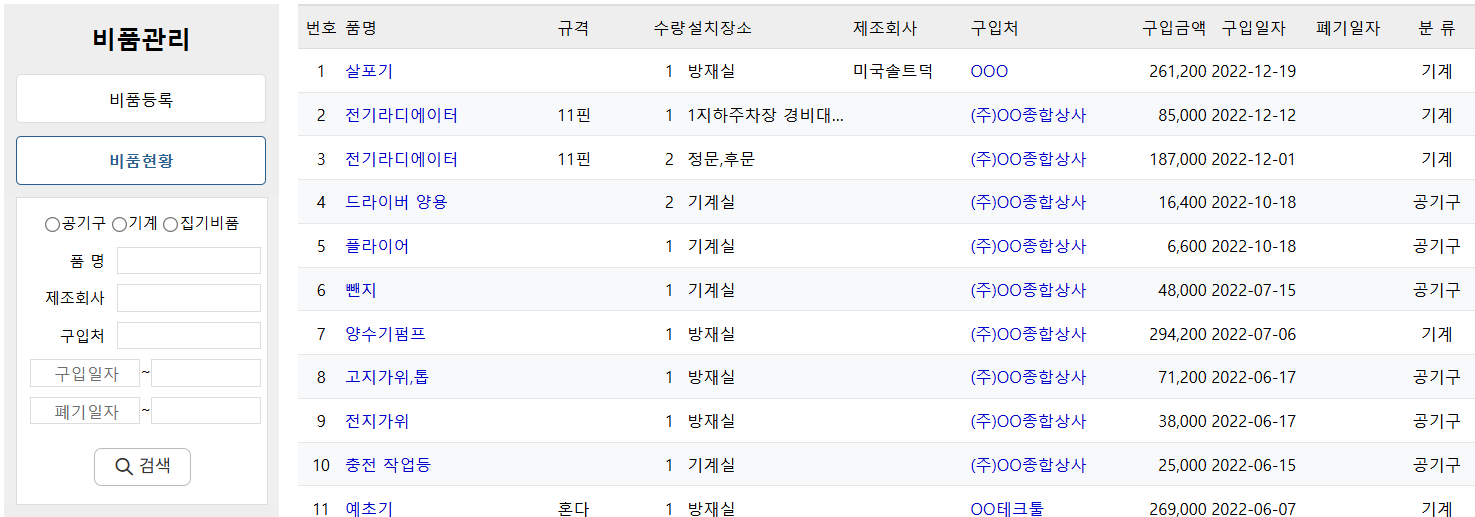Select the 집기비품 radio button
This screenshot has height=517, width=1475.
pos(170,224)
